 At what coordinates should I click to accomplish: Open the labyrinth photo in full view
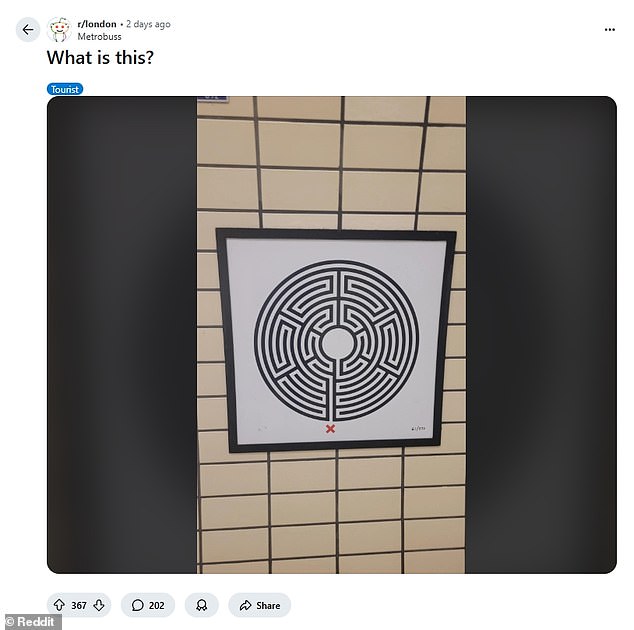tap(331, 334)
